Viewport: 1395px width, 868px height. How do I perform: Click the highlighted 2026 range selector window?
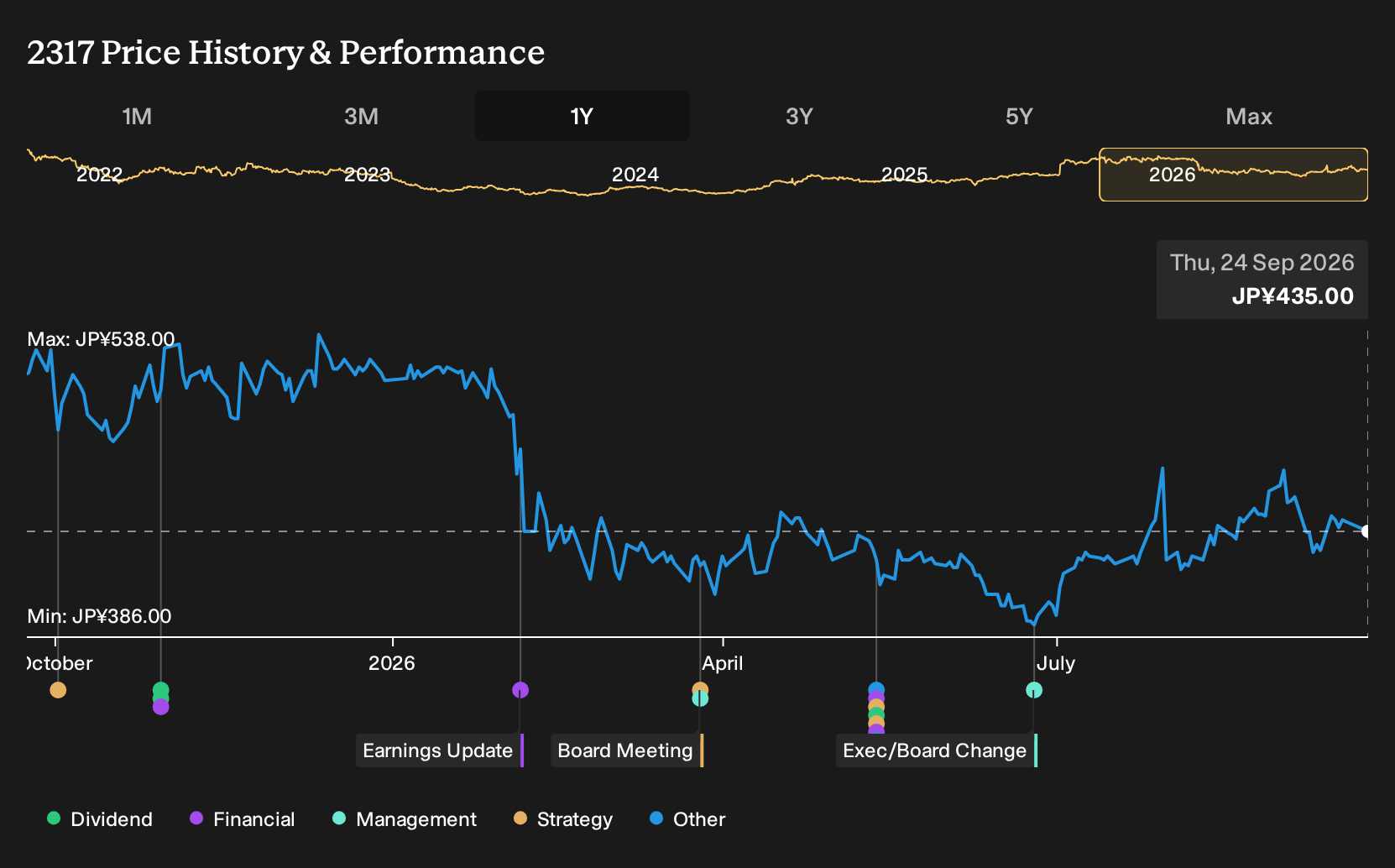pyautogui.click(x=1233, y=175)
